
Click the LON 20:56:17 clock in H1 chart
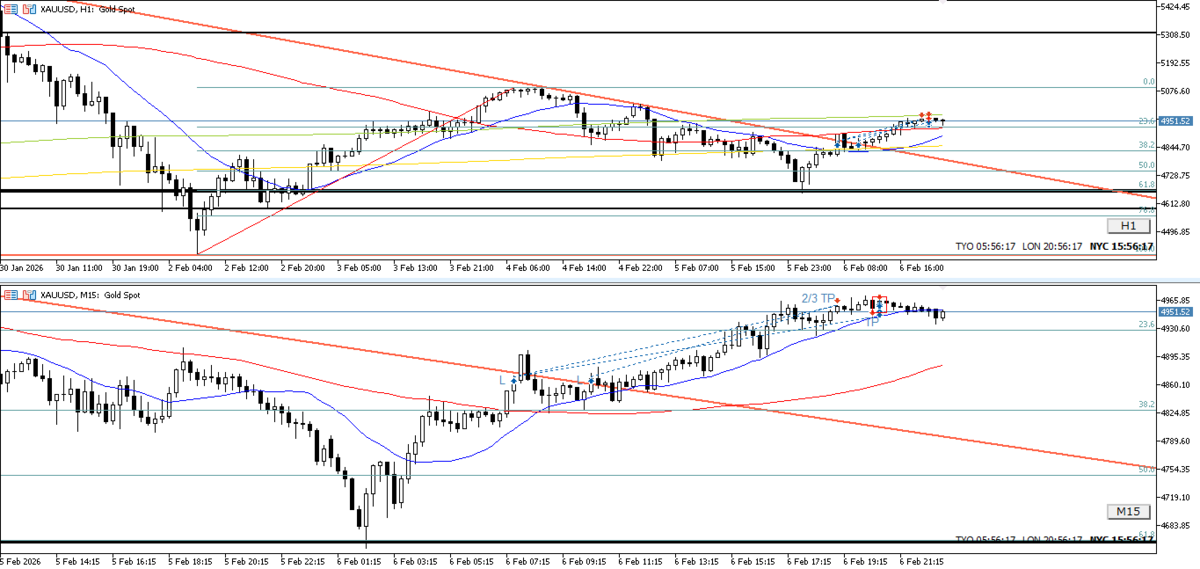1052,245
